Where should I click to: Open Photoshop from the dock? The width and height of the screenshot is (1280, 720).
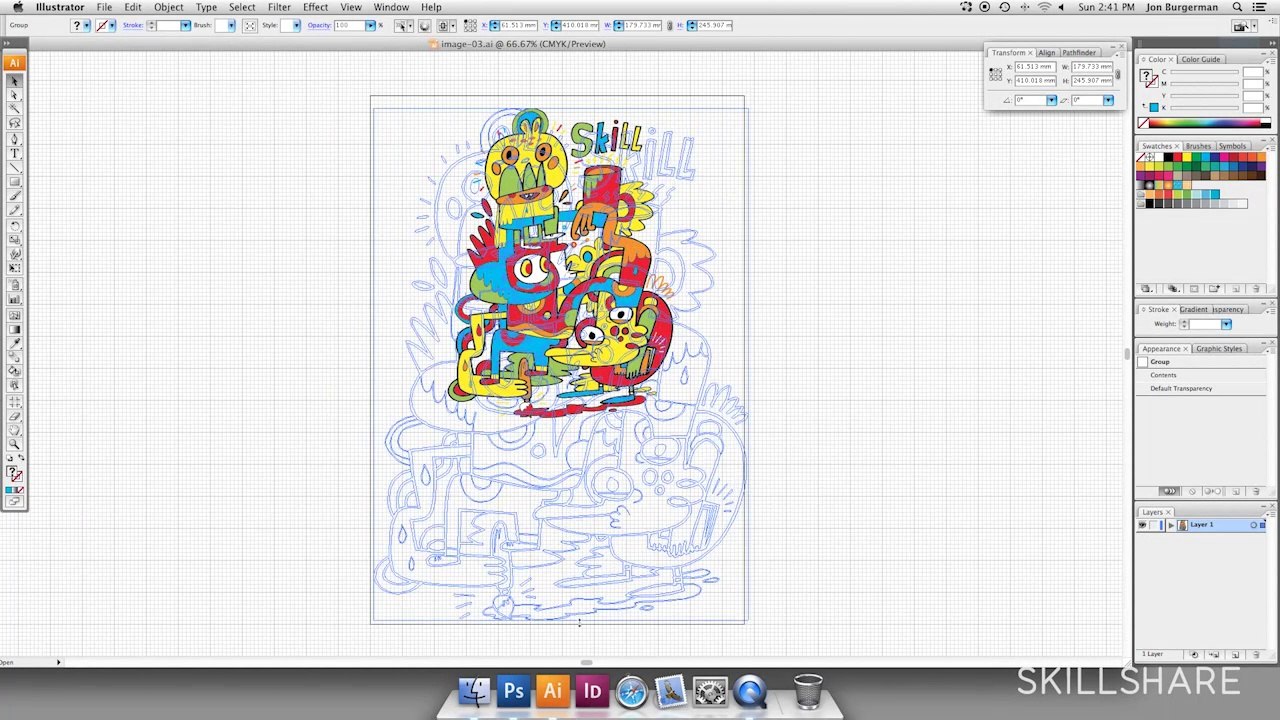click(514, 691)
